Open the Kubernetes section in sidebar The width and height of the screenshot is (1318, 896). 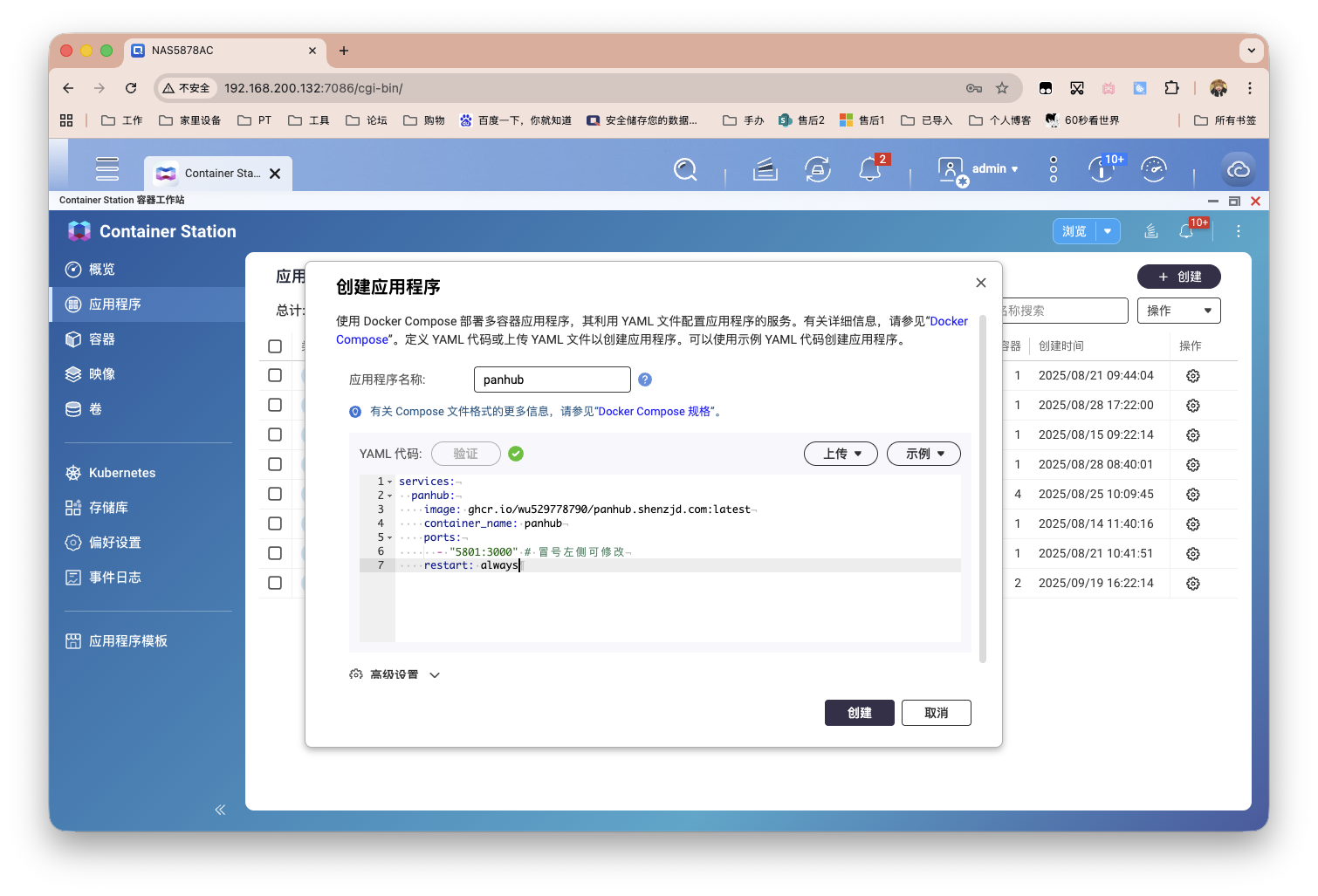[120, 472]
